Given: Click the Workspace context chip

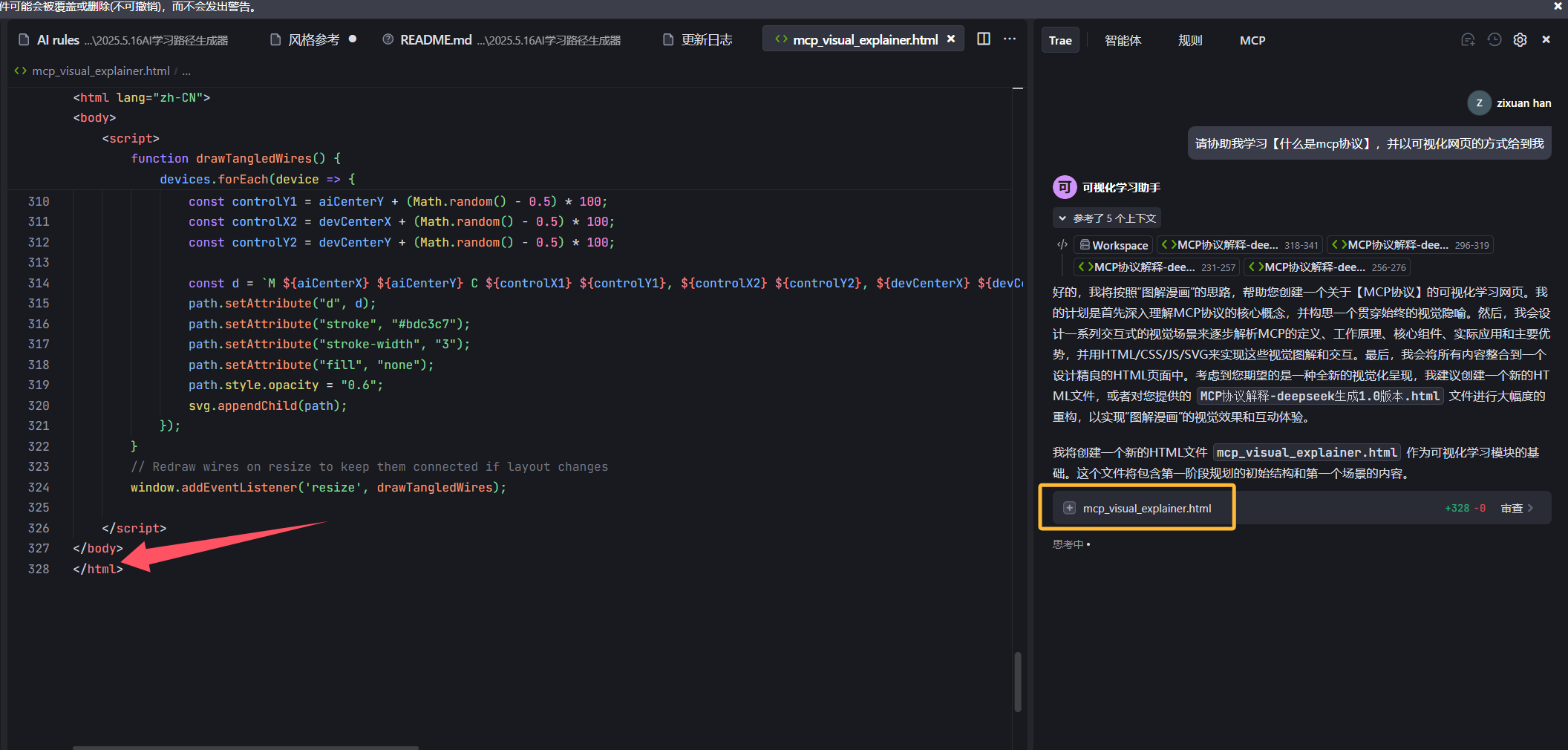Looking at the screenshot, I should (1114, 245).
